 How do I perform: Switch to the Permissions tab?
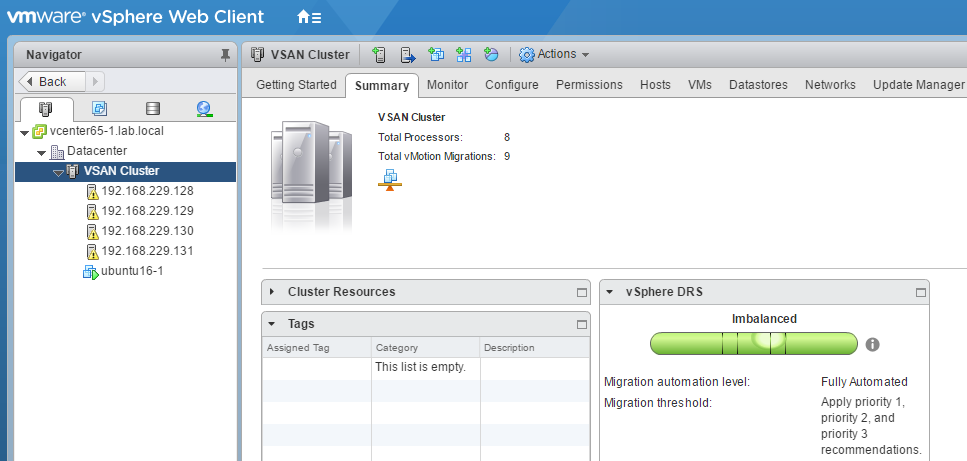click(x=589, y=85)
